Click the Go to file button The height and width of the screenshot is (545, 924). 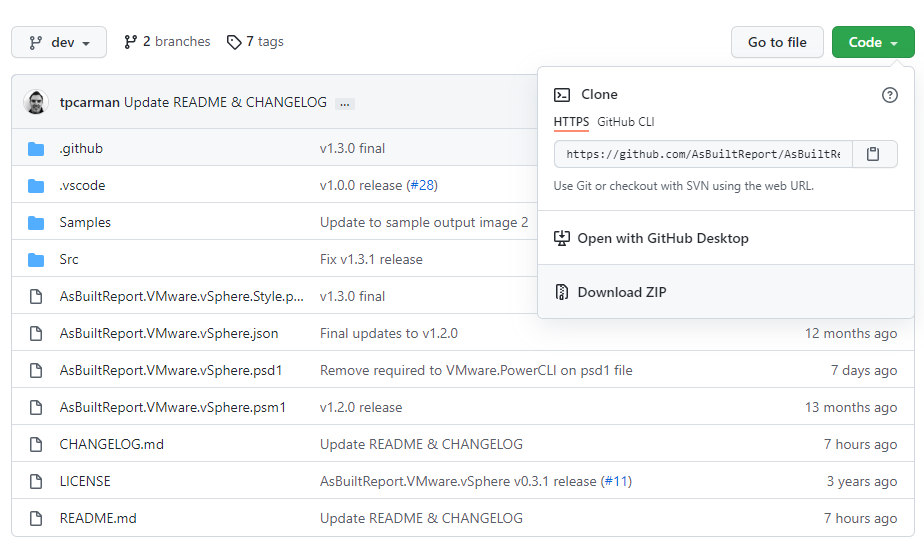pos(777,42)
